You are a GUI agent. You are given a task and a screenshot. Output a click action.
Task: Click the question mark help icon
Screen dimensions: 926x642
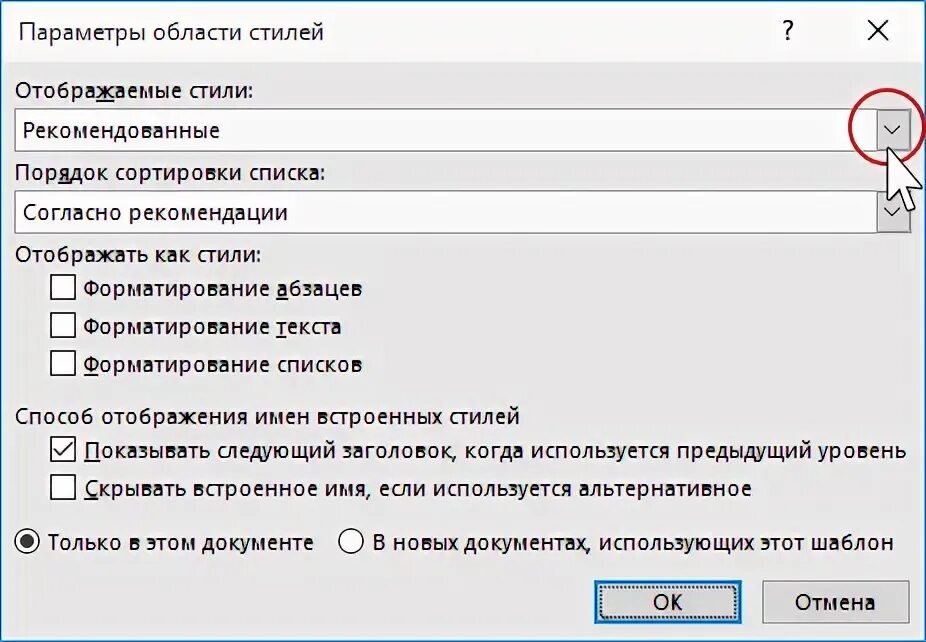coord(788,31)
